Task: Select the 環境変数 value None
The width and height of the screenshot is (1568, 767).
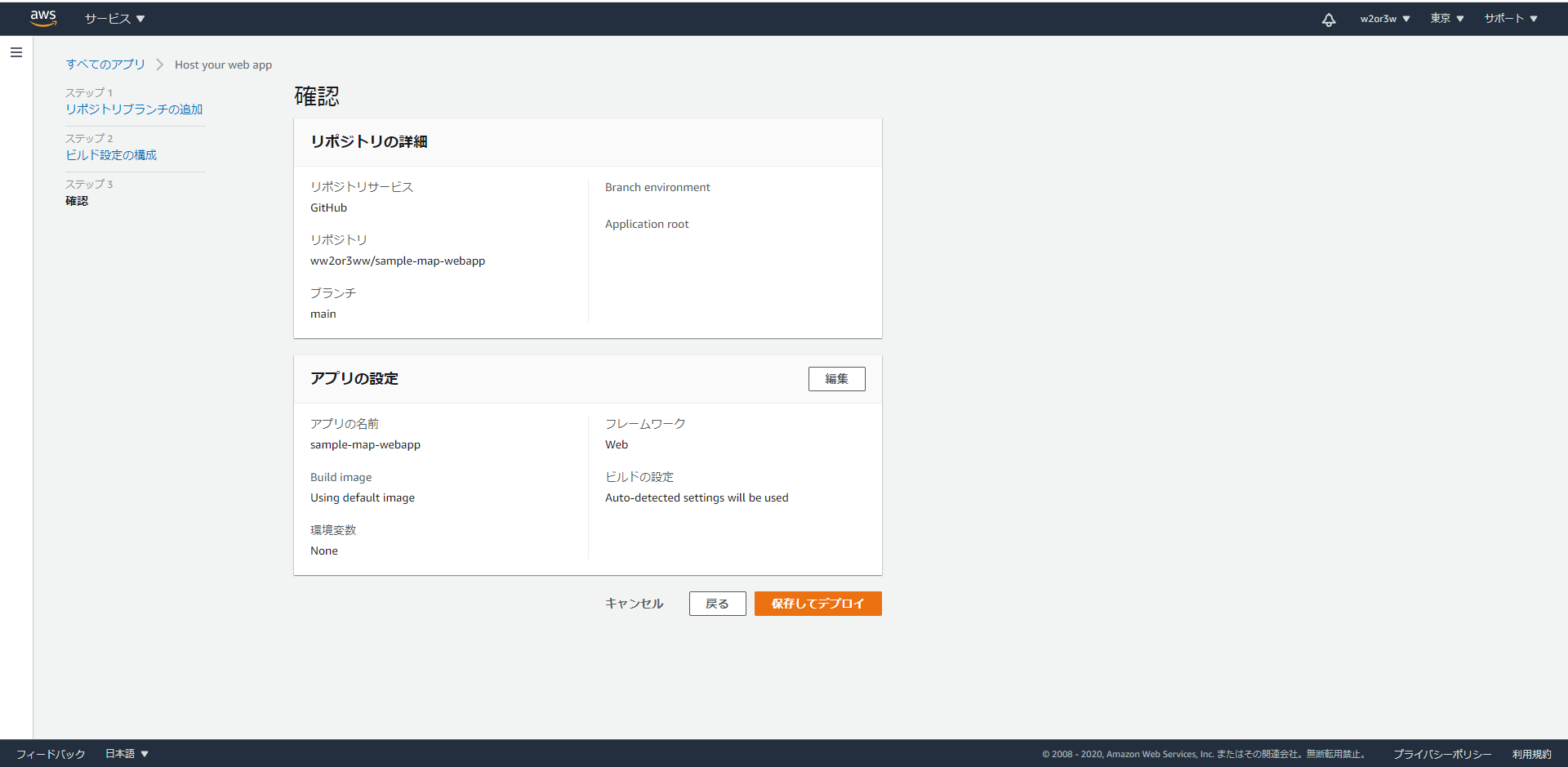Action: [324, 551]
